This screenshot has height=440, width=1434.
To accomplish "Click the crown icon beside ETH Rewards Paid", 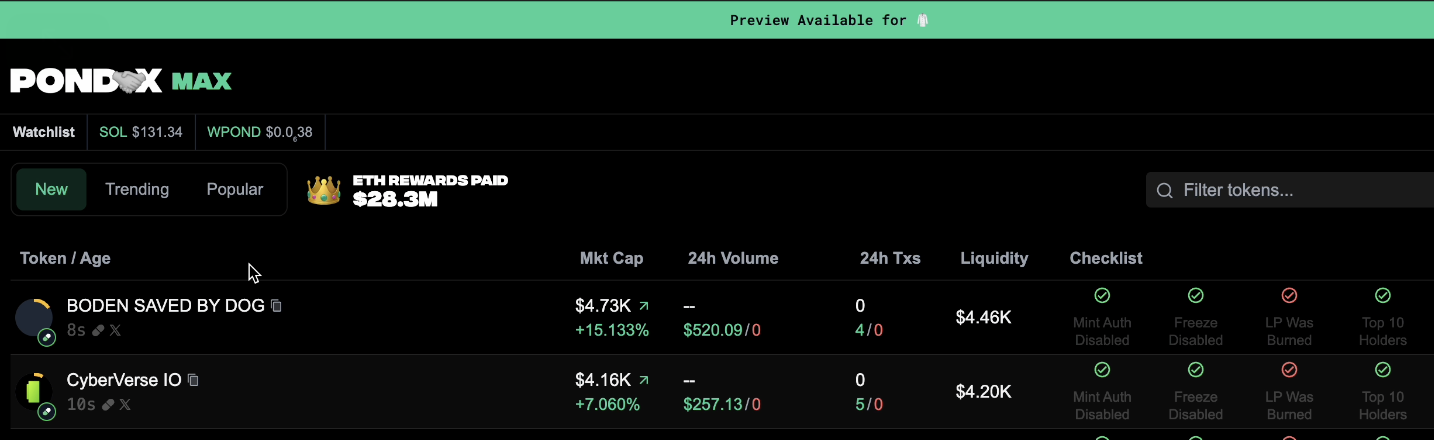I will point(323,190).
